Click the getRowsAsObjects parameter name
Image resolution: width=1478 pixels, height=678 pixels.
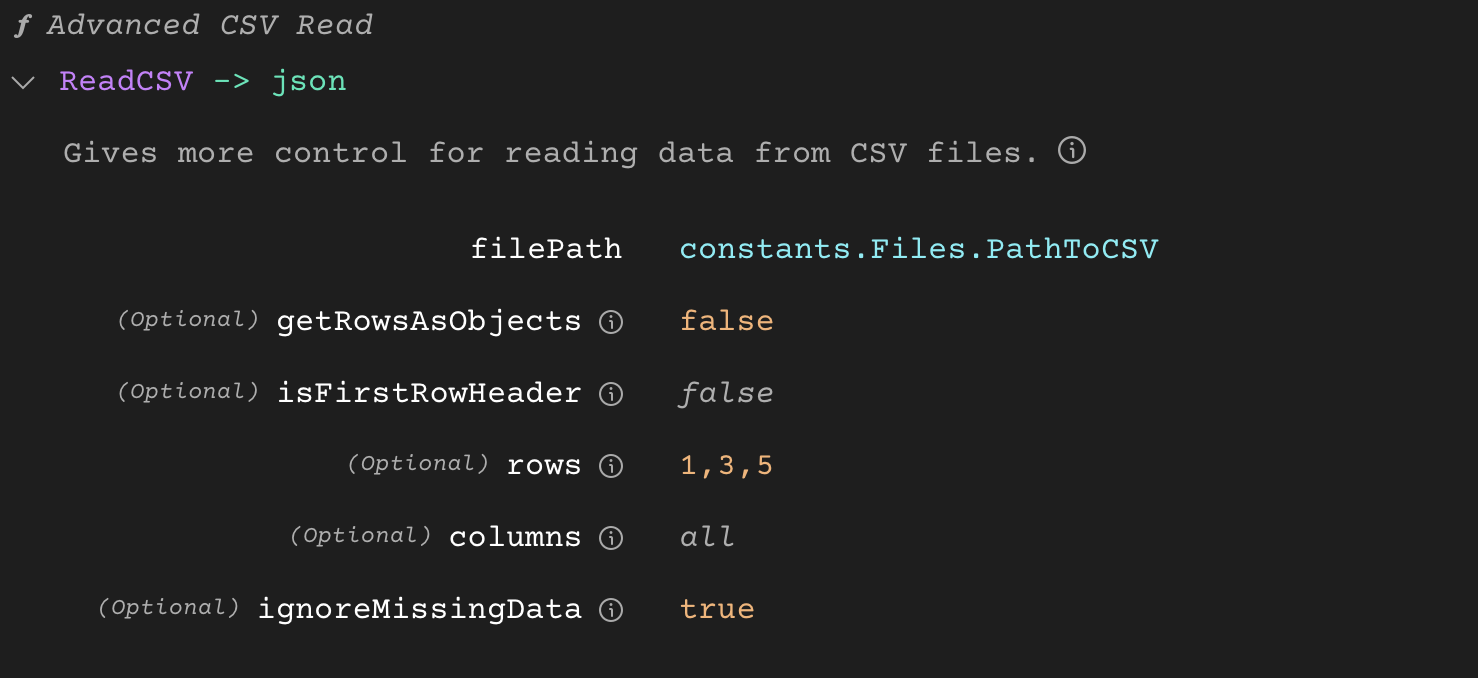pos(428,321)
